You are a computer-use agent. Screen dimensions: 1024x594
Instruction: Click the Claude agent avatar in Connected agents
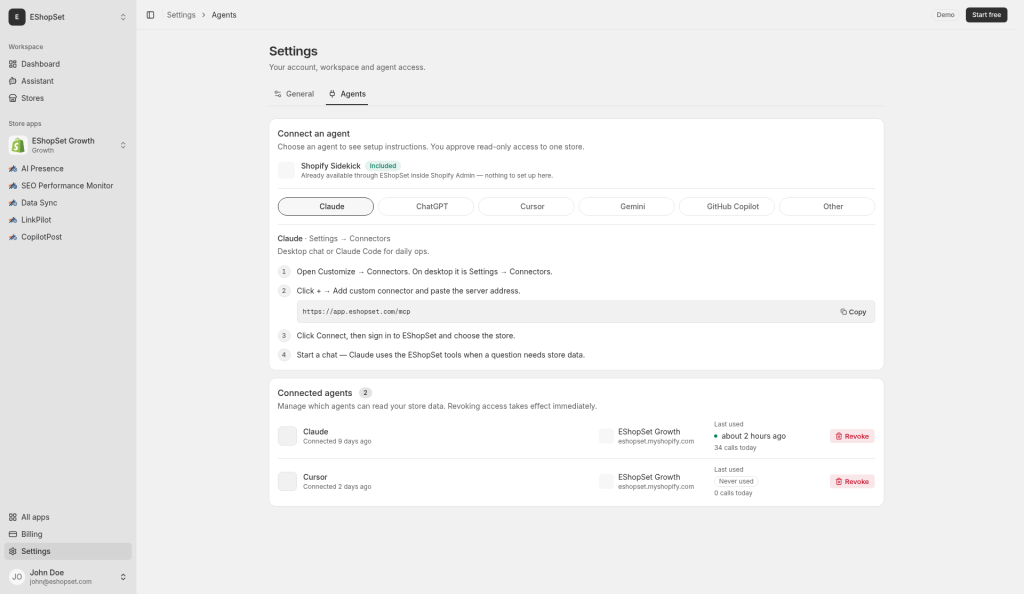coord(287,436)
